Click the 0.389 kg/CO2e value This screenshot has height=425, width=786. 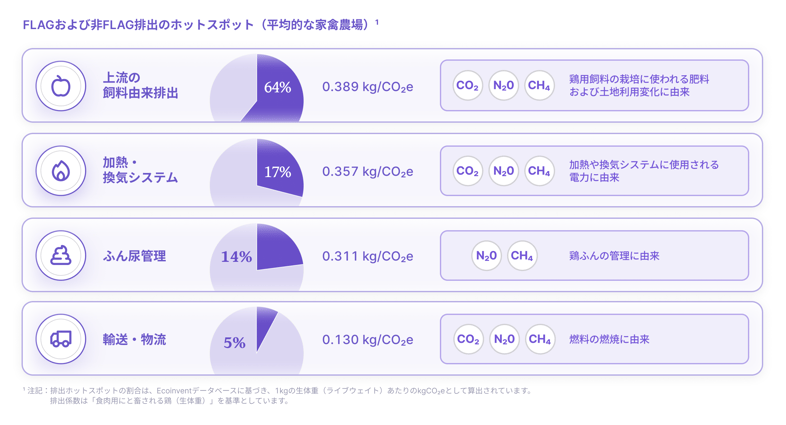pos(367,87)
